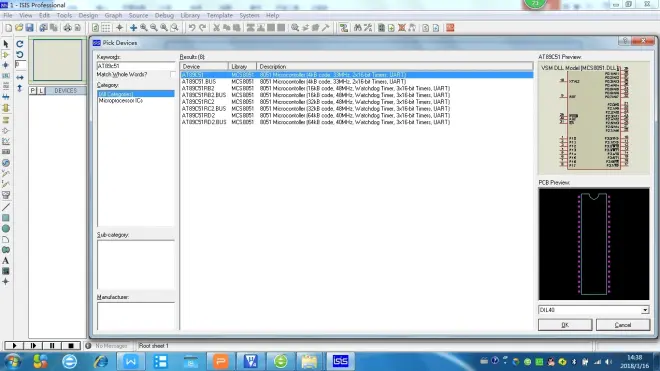Click the L library button in devices
The width and height of the screenshot is (660, 371).
(x=41, y=91)
